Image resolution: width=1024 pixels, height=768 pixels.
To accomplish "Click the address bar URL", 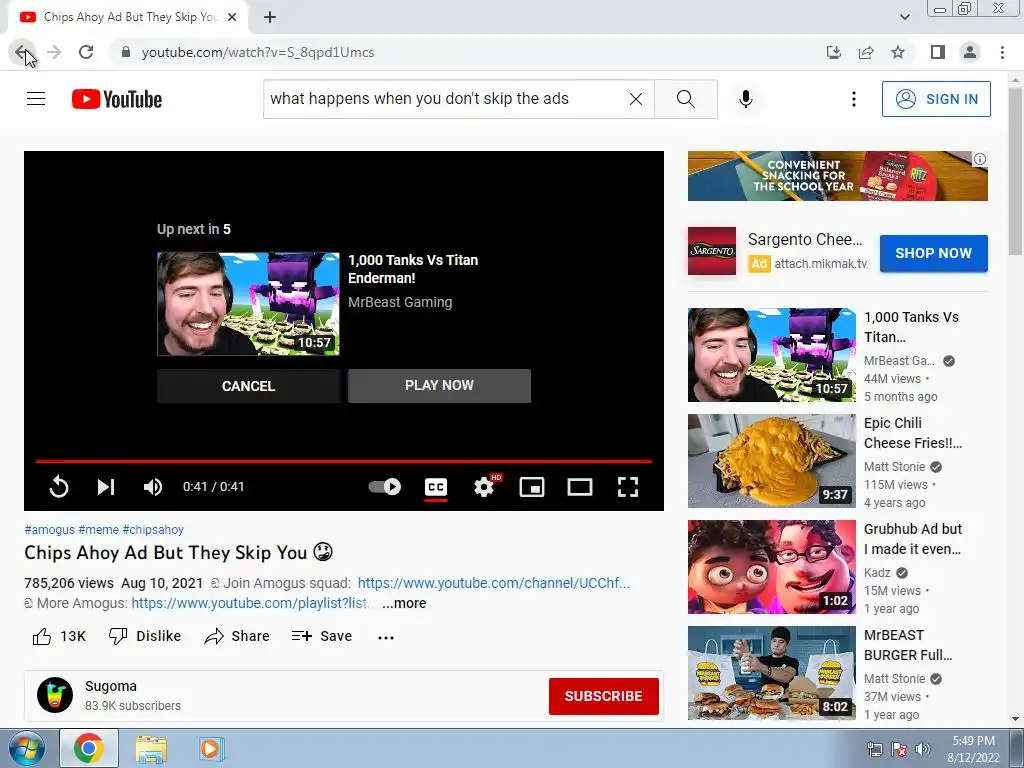I will 258,52.
